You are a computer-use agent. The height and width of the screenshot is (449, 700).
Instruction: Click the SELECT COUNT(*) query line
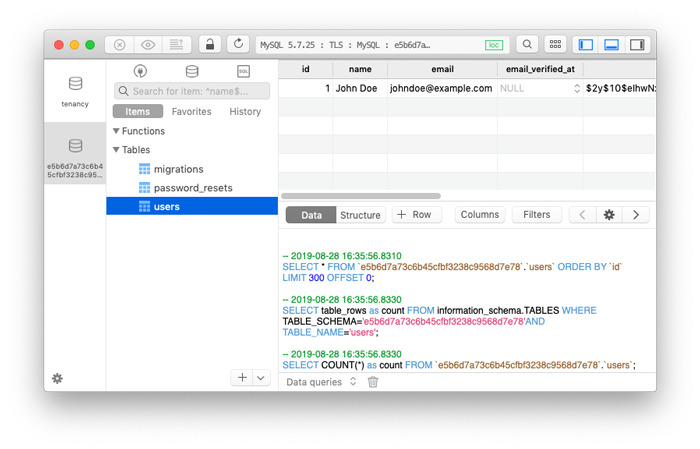(459, 365)
